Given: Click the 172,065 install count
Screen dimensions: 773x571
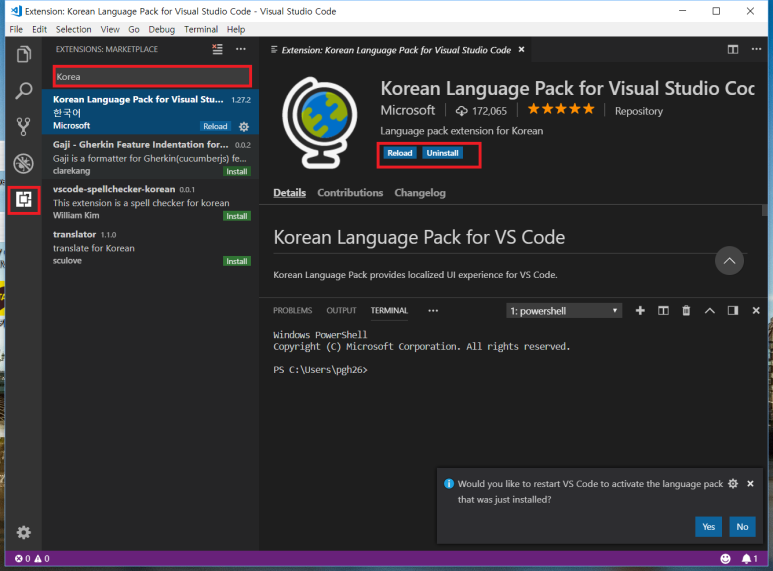Looking at the screenshot, I should 481,111.
